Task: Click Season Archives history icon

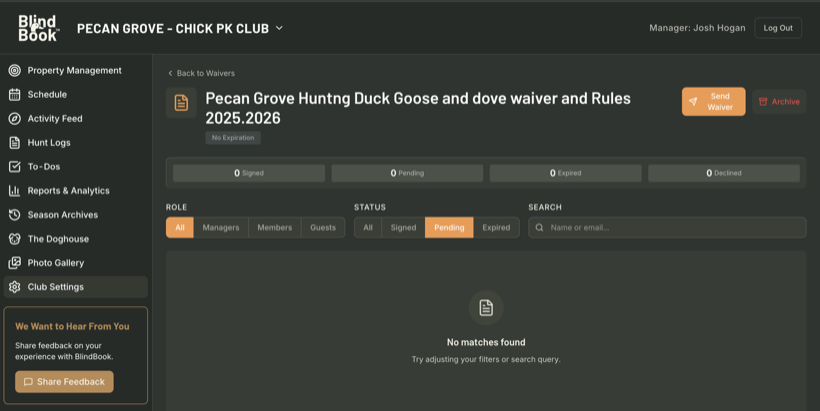Action: click(x=15, y=214)
